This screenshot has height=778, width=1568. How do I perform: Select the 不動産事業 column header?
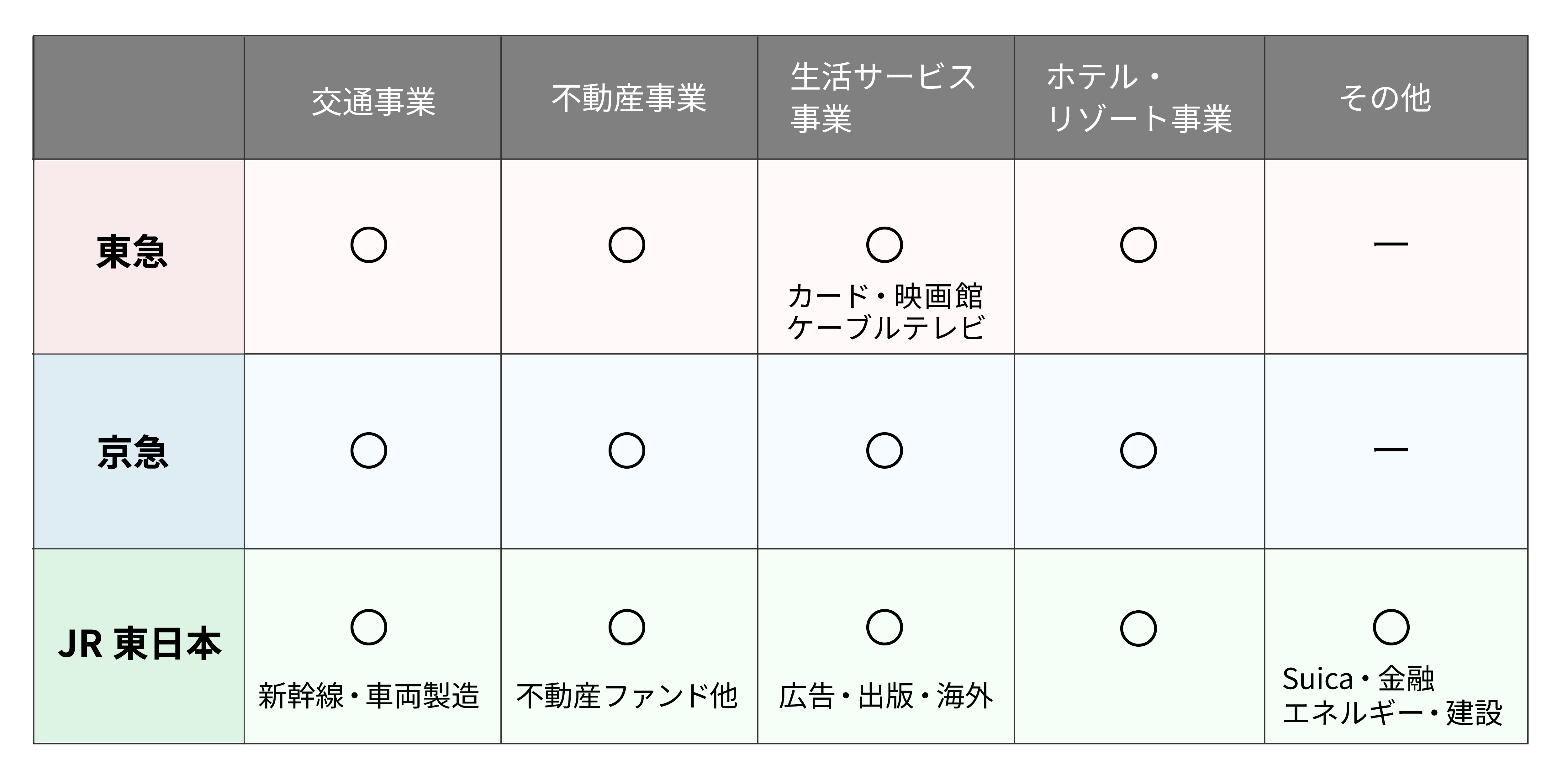pos(629,98)
